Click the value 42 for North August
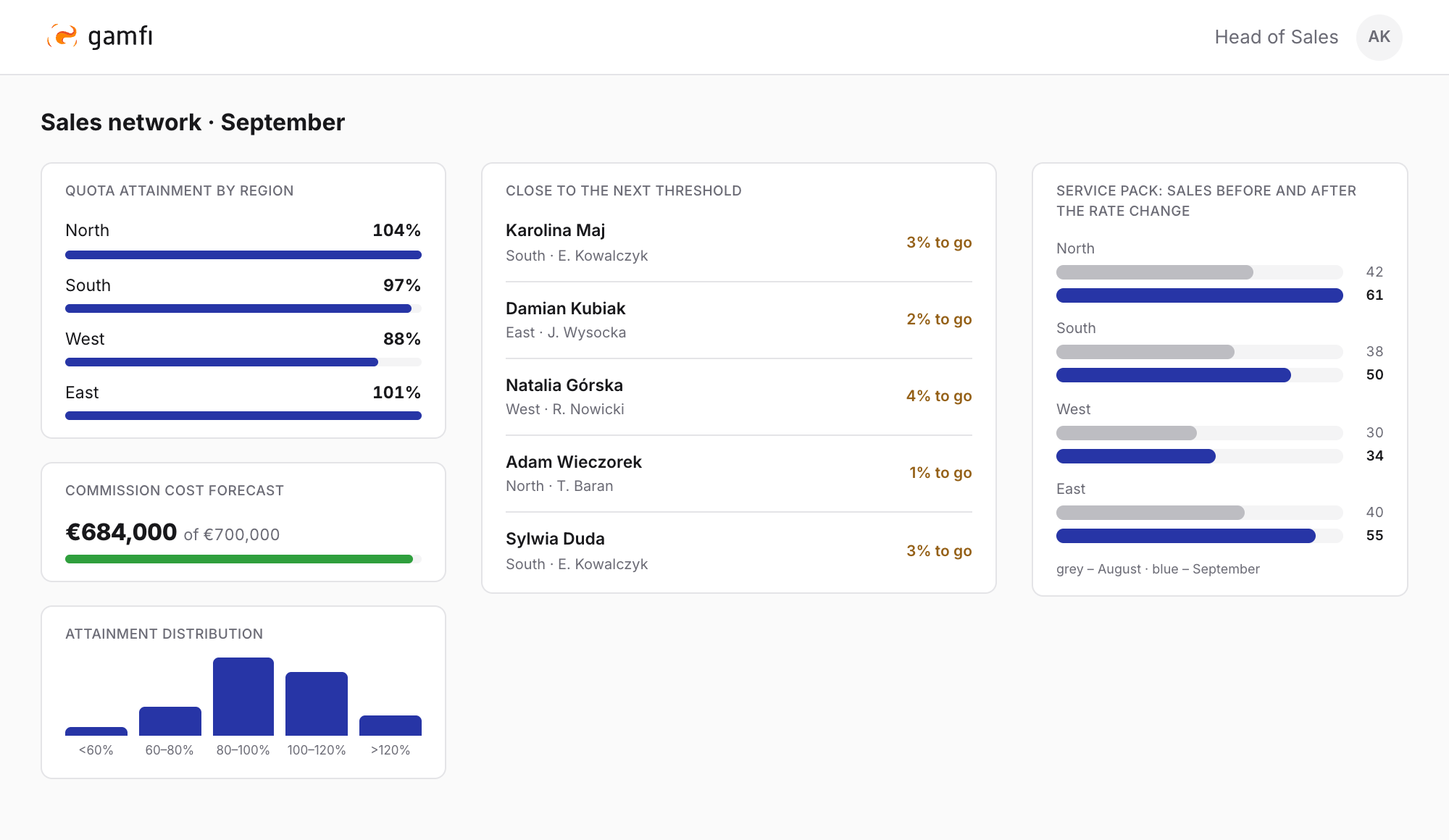The height and width of the screenshot is (840, 1449). coord(1374,272)
